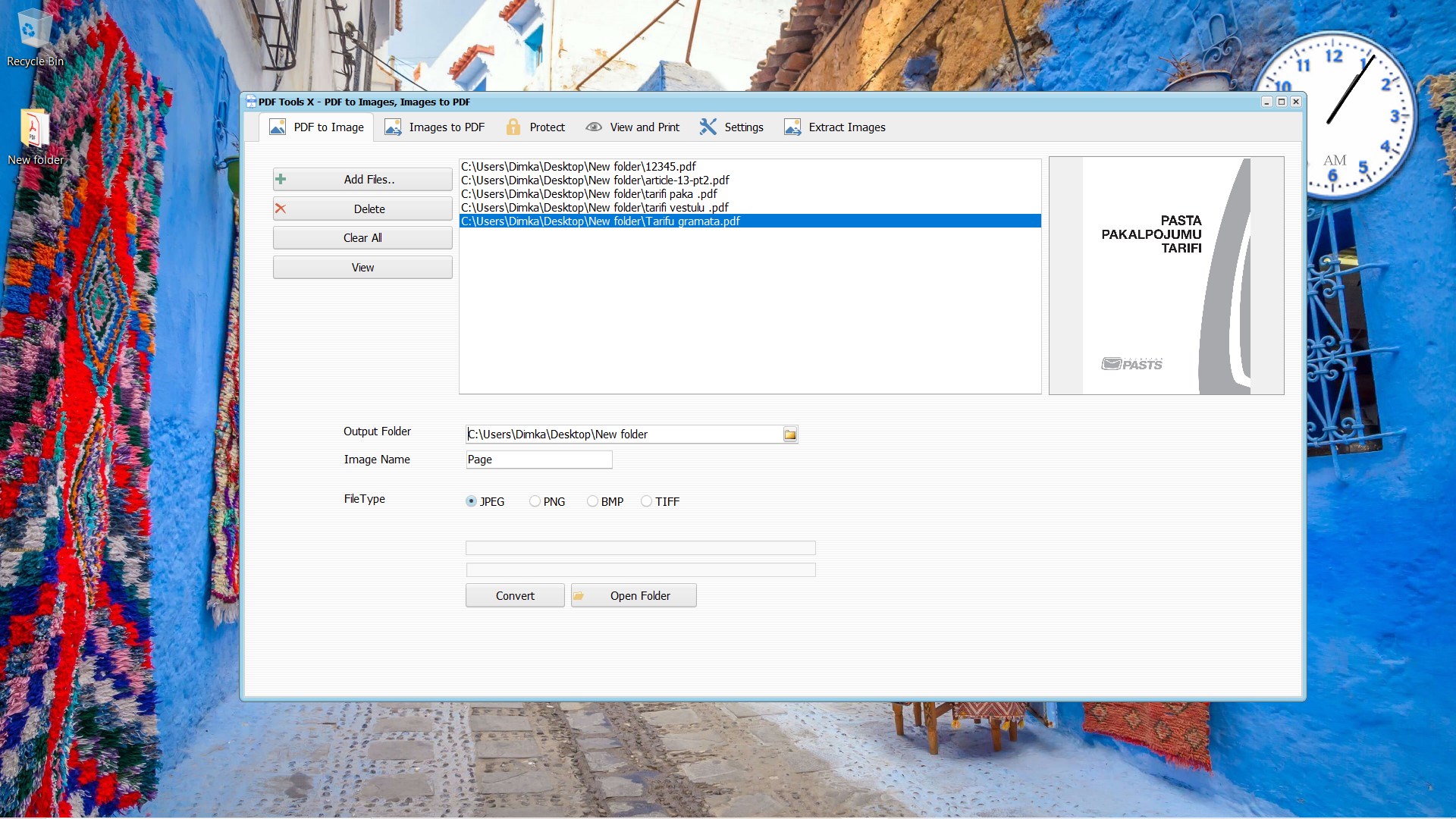The image size is (1456, 819).
Task: Switch to the Images to PDF tab
Action: pyautogui.click(x=435, y=127)
